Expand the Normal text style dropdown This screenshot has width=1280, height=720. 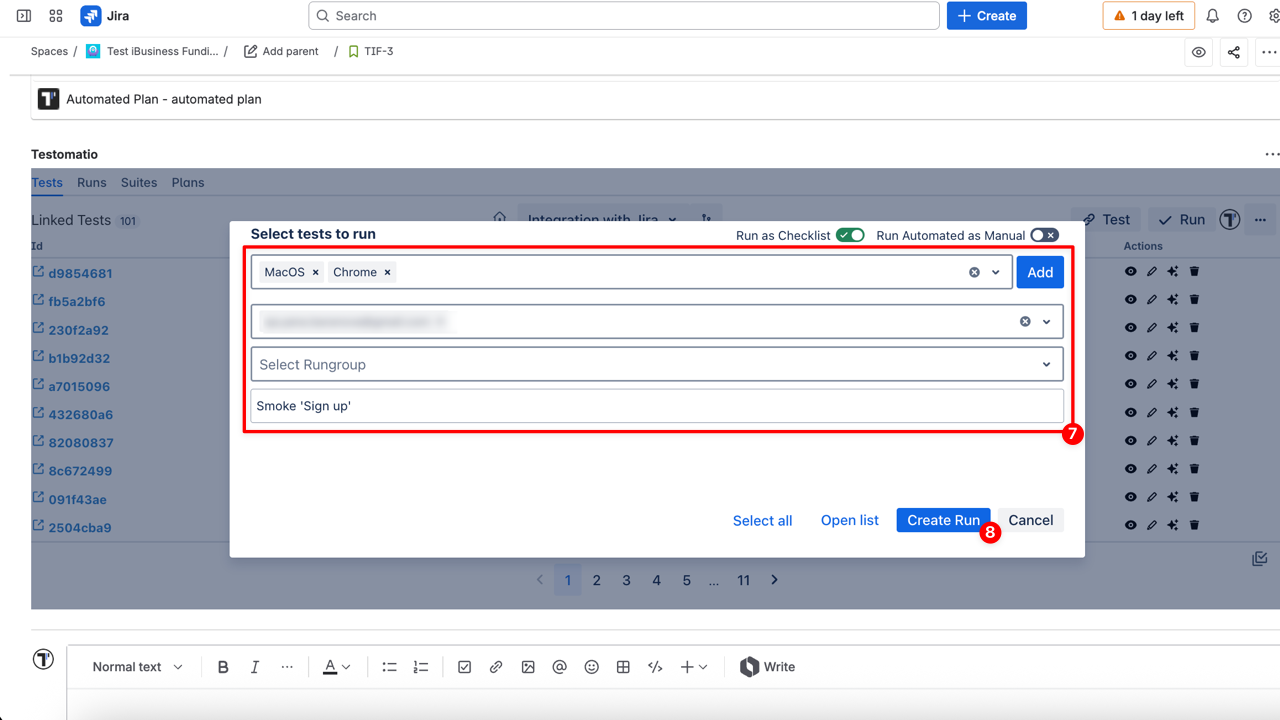(x=136, y=666)
